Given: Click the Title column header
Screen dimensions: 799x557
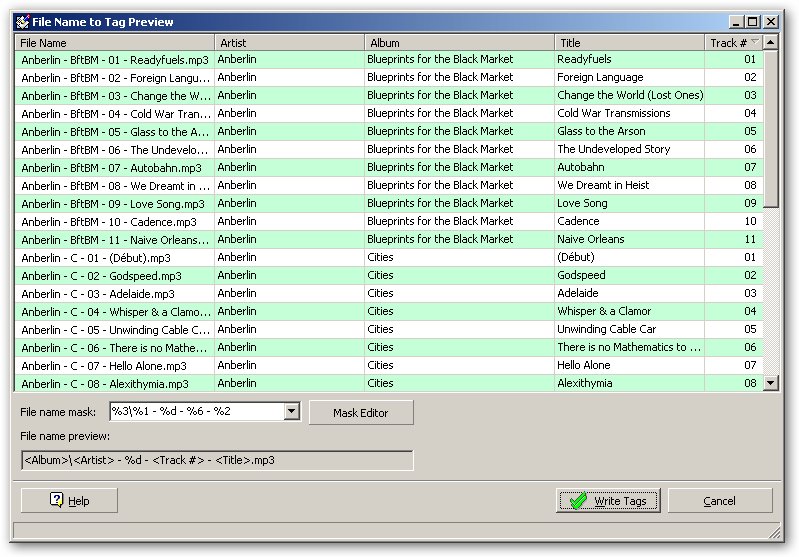Looking at the screenshot, I should 630,43.
